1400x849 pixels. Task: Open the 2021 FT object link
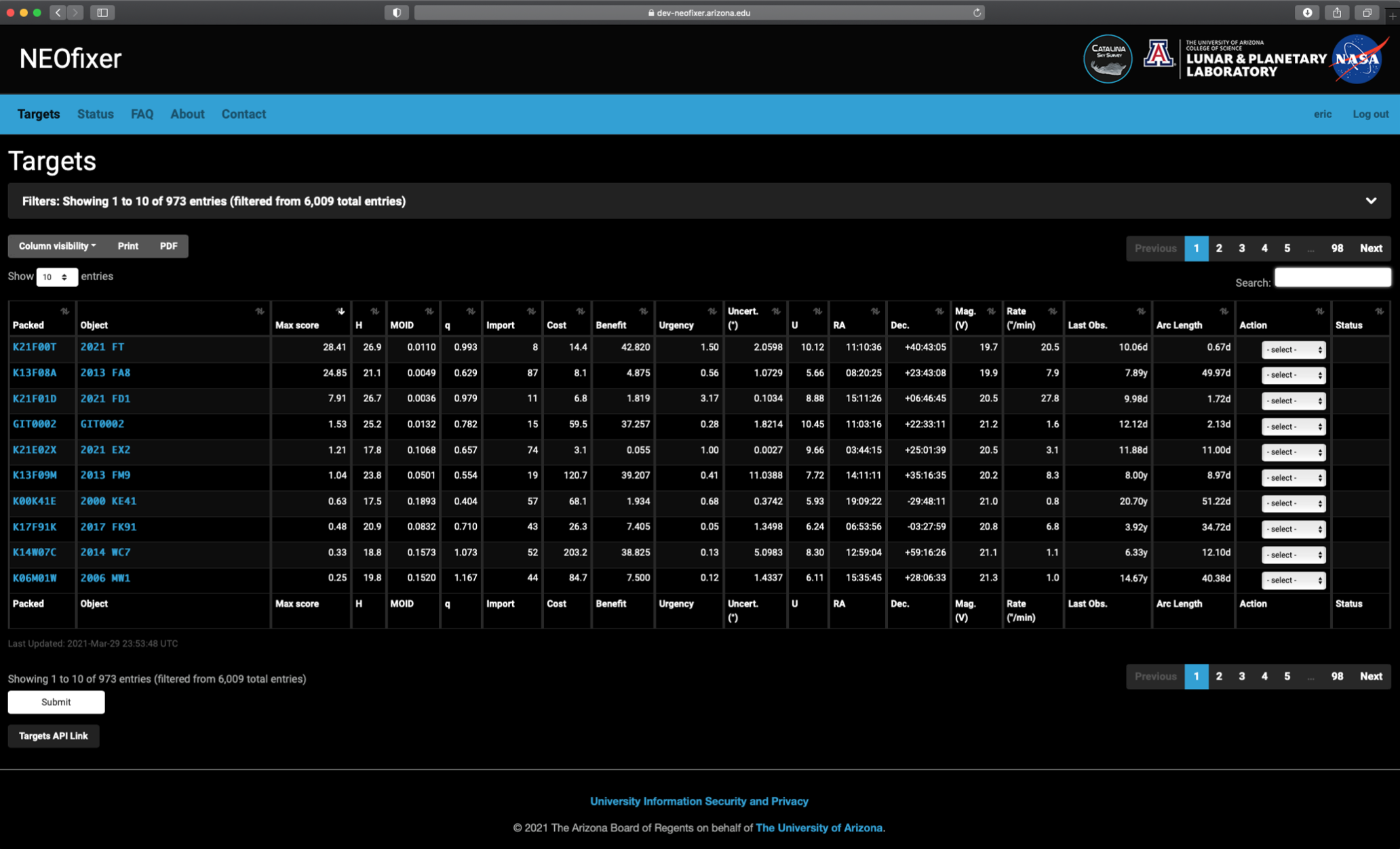102,347
